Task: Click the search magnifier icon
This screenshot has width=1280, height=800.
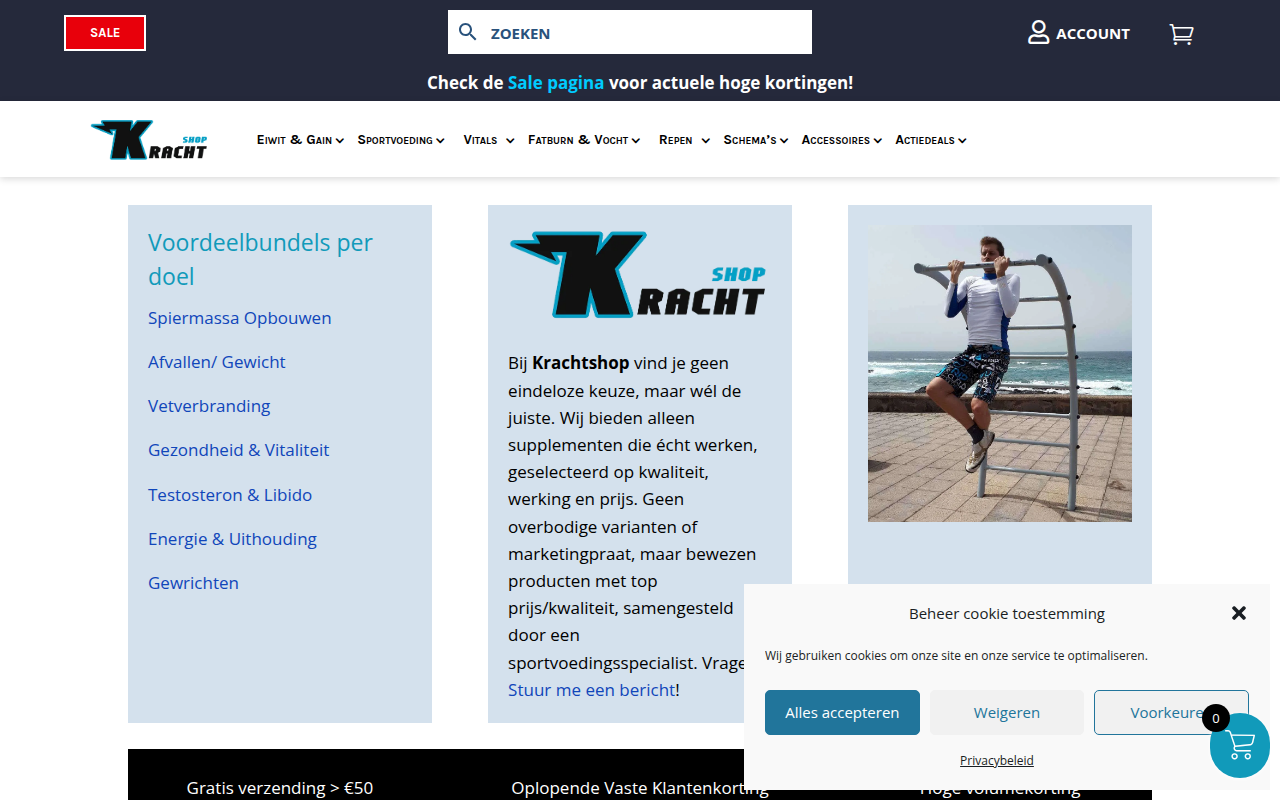Action: (x=467, y=32)
